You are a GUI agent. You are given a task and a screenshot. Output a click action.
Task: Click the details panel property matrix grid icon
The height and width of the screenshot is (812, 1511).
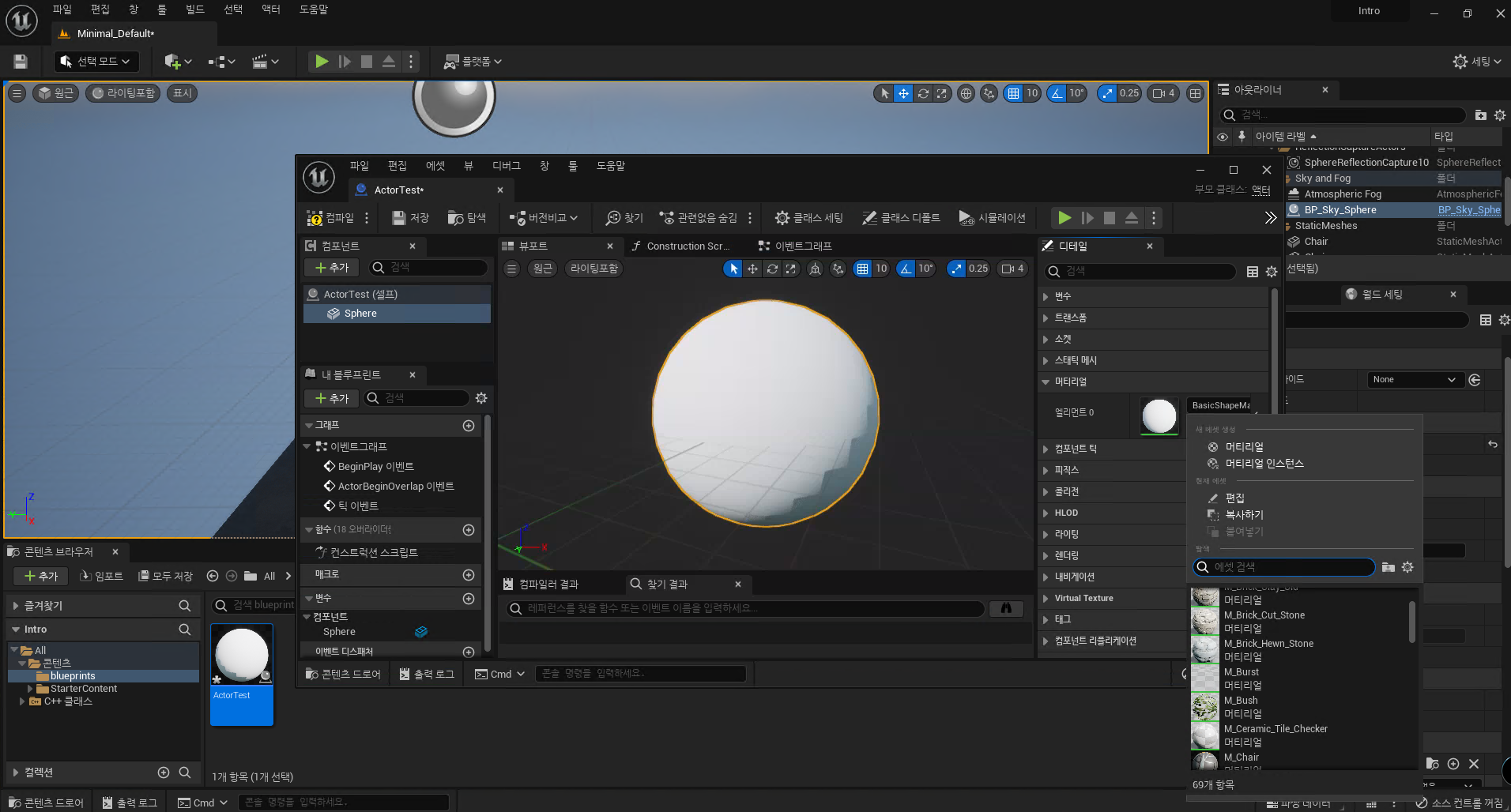pos(1253,272)
